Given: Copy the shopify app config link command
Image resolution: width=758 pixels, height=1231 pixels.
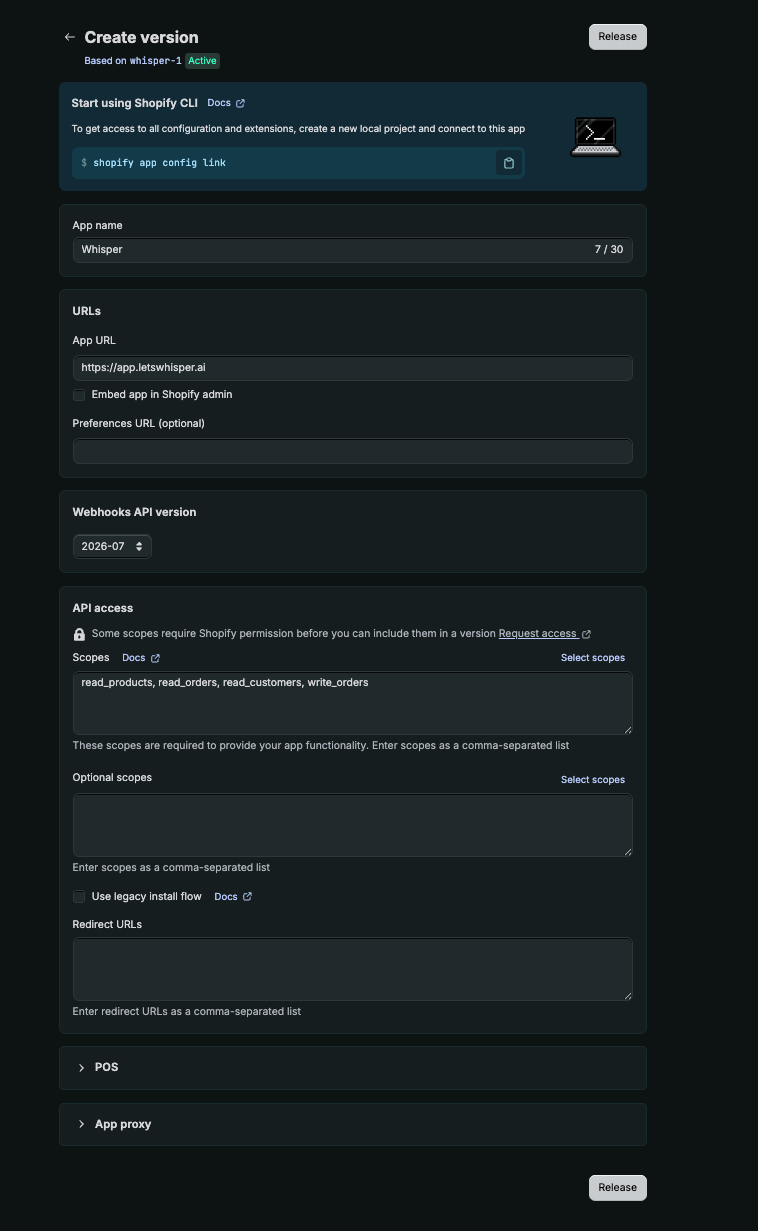Looking at the screenshot, I should tap(508, 163).
